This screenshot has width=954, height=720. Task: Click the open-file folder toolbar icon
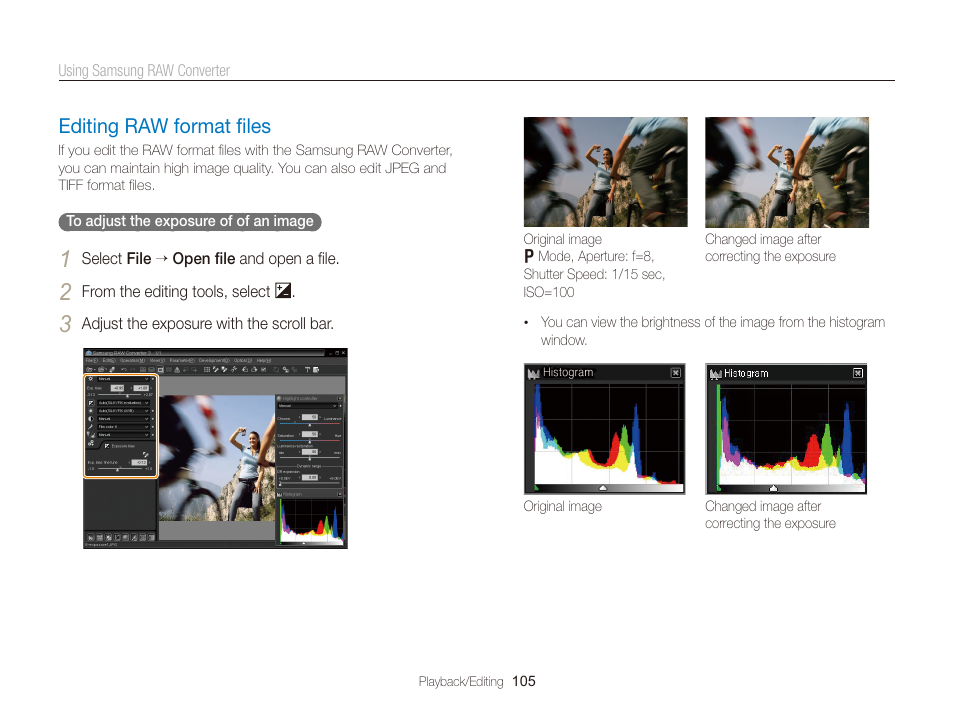click(89, 369)
